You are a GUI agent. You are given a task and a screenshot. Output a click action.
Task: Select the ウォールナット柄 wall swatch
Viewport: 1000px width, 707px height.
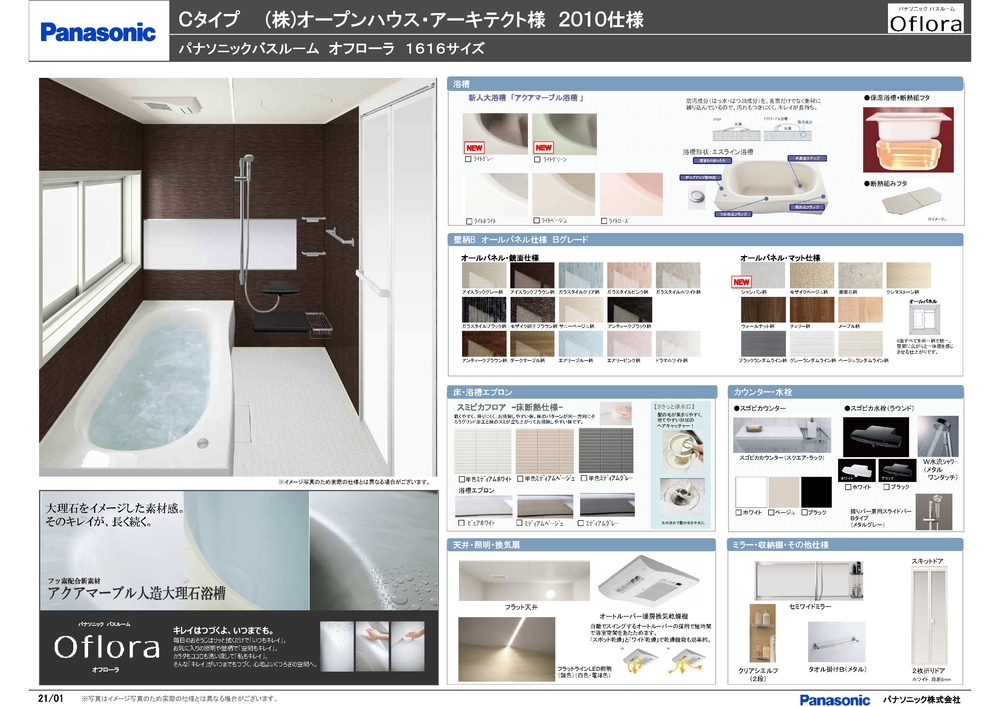coord(763,310)
